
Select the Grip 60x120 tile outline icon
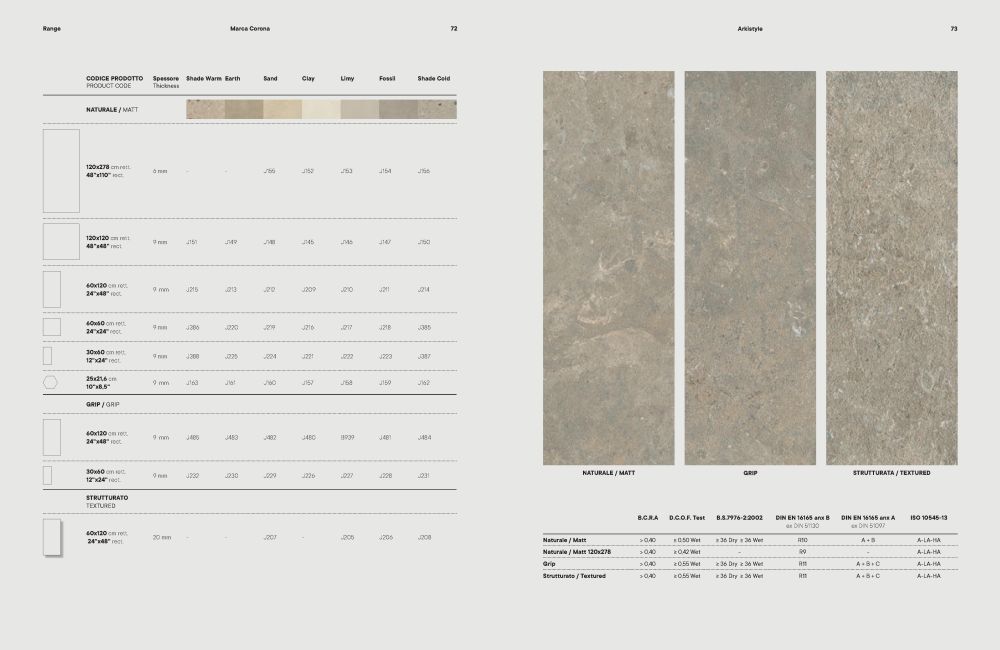click(52, 437)
